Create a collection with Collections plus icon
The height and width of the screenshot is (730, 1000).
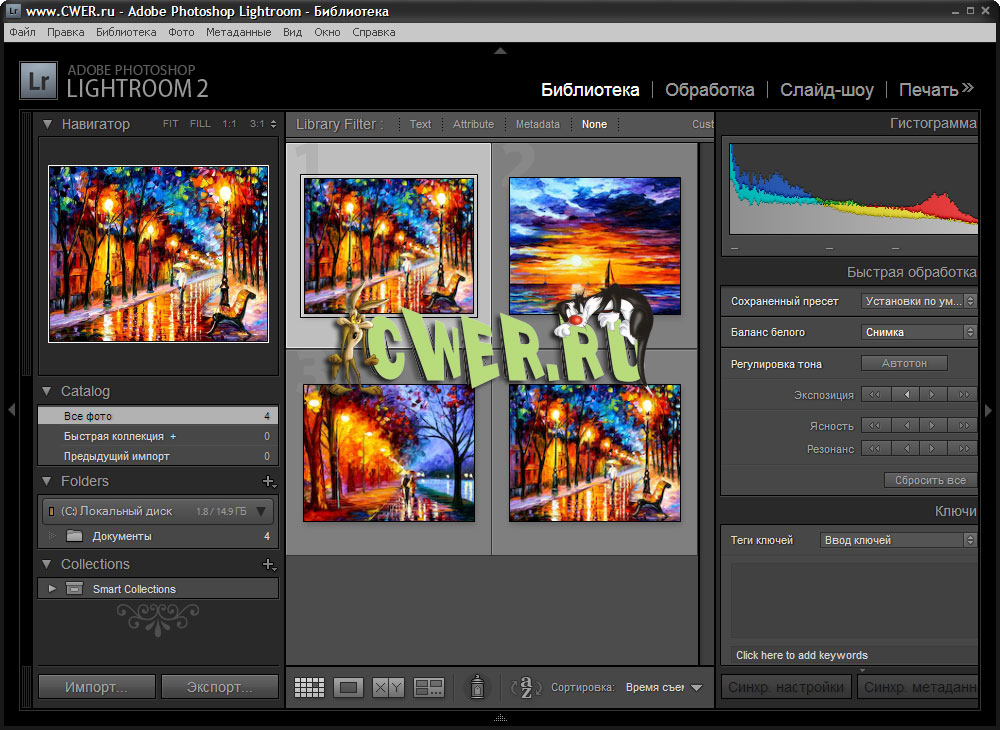267,565
